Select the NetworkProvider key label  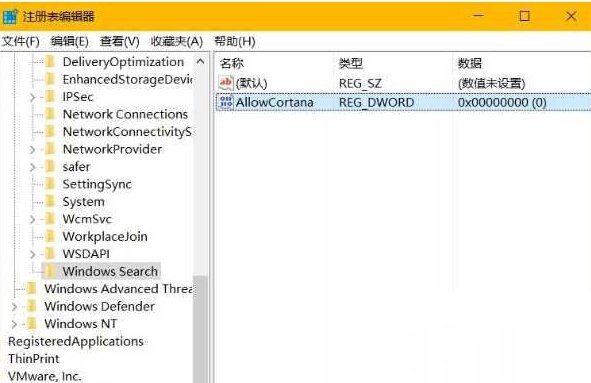pyautogui.click(x=112, y=149)
